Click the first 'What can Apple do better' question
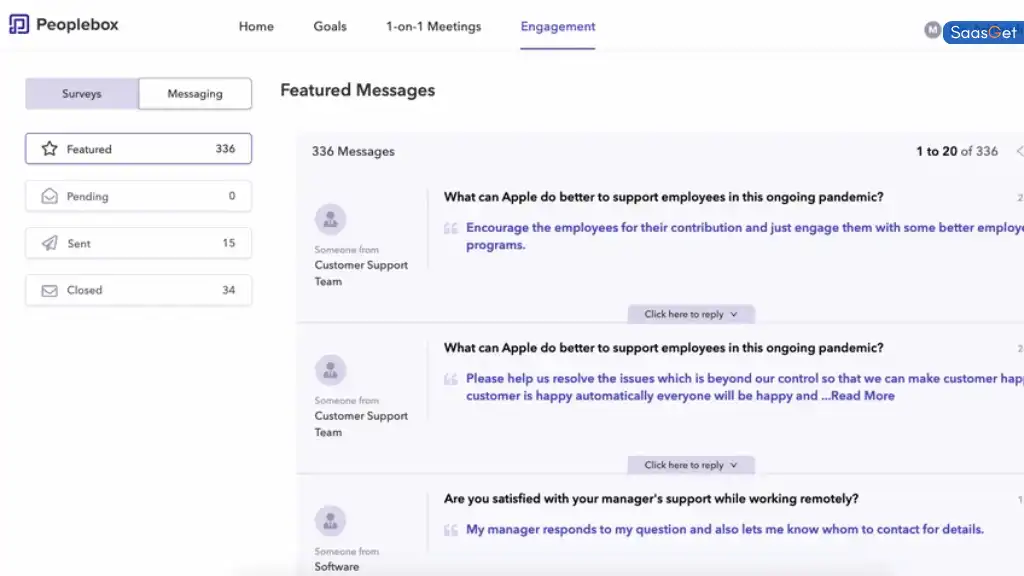 (x=664, y=197)
